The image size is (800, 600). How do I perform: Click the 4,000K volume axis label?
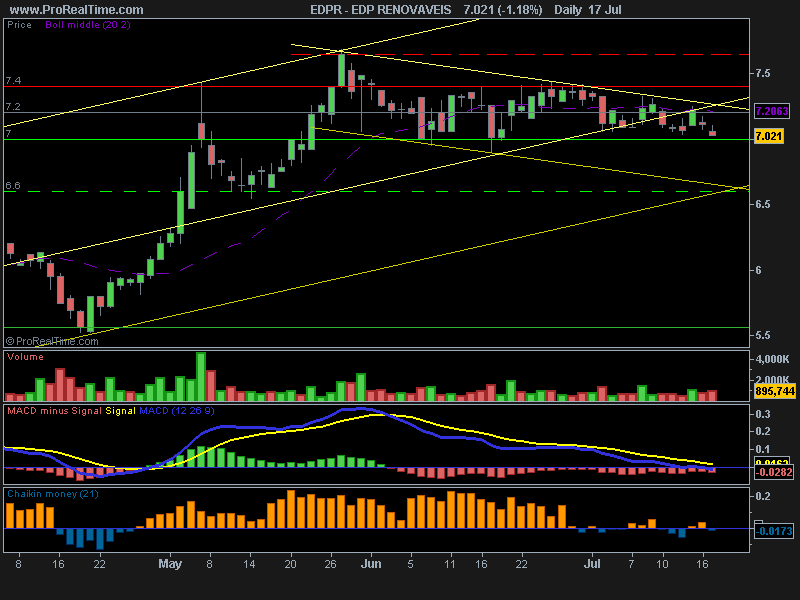tap(772, 359)
